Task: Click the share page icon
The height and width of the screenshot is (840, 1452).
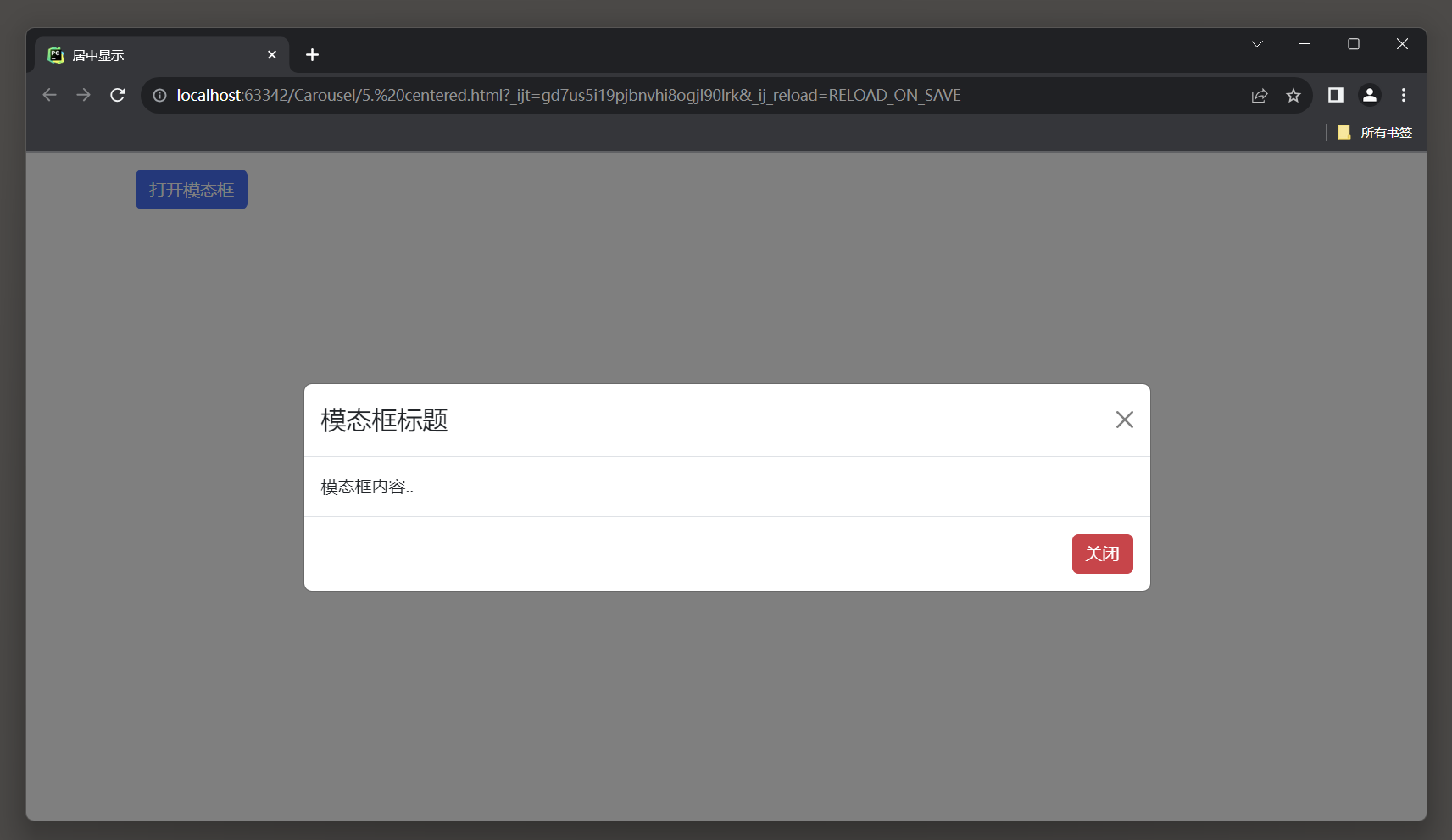Action: 1260,95
